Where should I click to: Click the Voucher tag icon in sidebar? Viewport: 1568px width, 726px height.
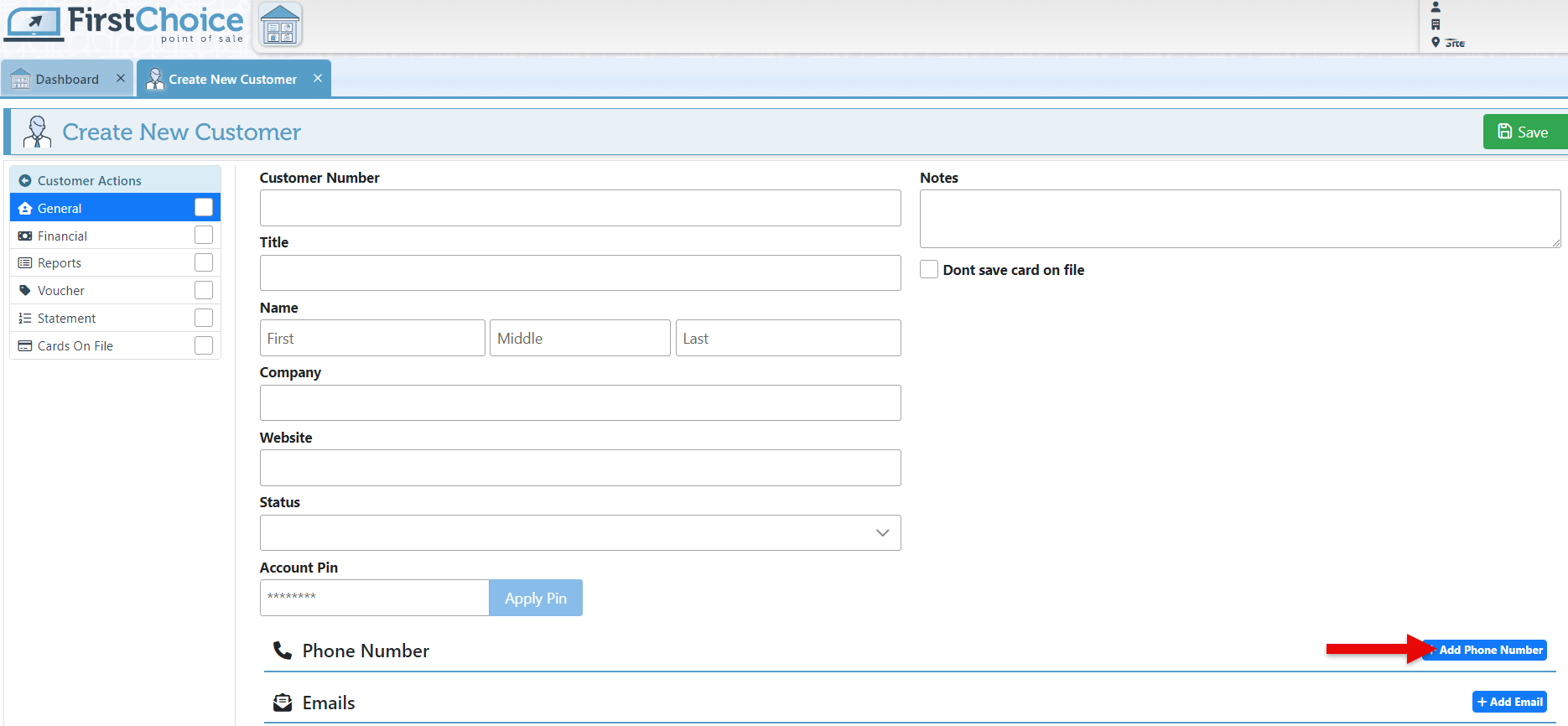pos(25,290)
